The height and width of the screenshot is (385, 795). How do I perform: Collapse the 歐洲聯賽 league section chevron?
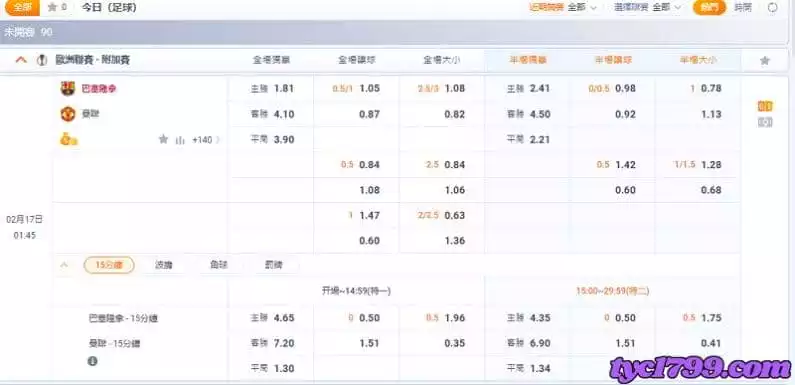(x=21, y=60)
